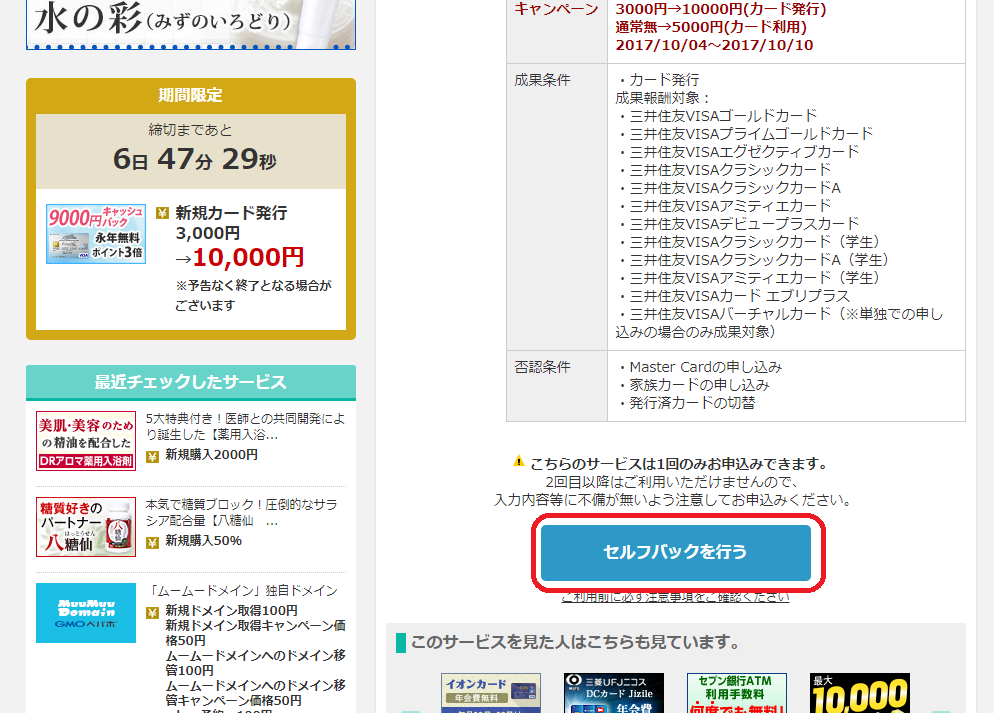Select the 新規カード発行 limited-time offer text

coord(231,213)
